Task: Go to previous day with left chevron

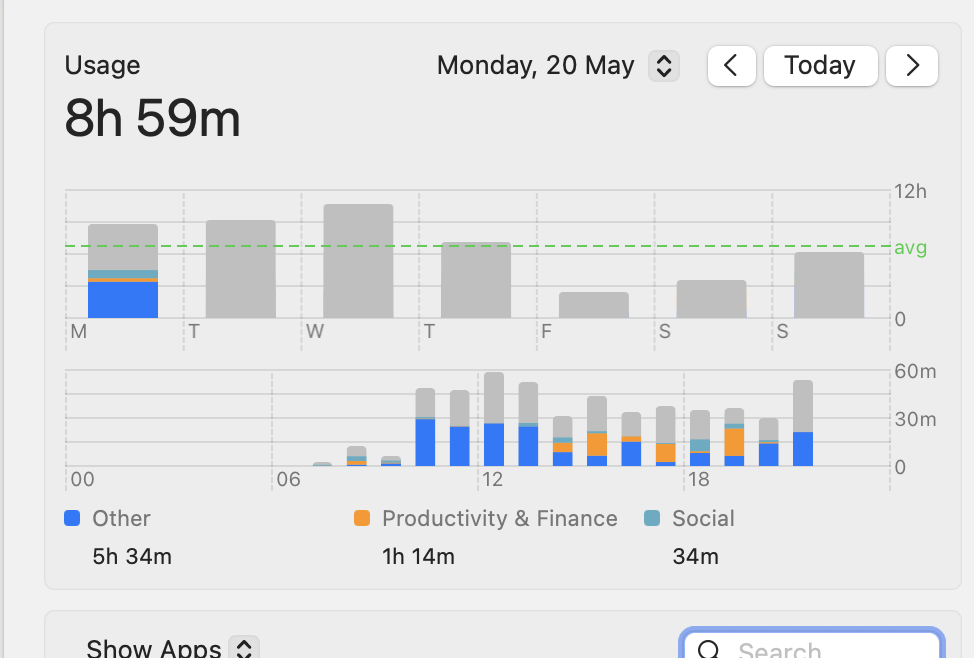Action: pyautogui.click(x=731, y=66)
